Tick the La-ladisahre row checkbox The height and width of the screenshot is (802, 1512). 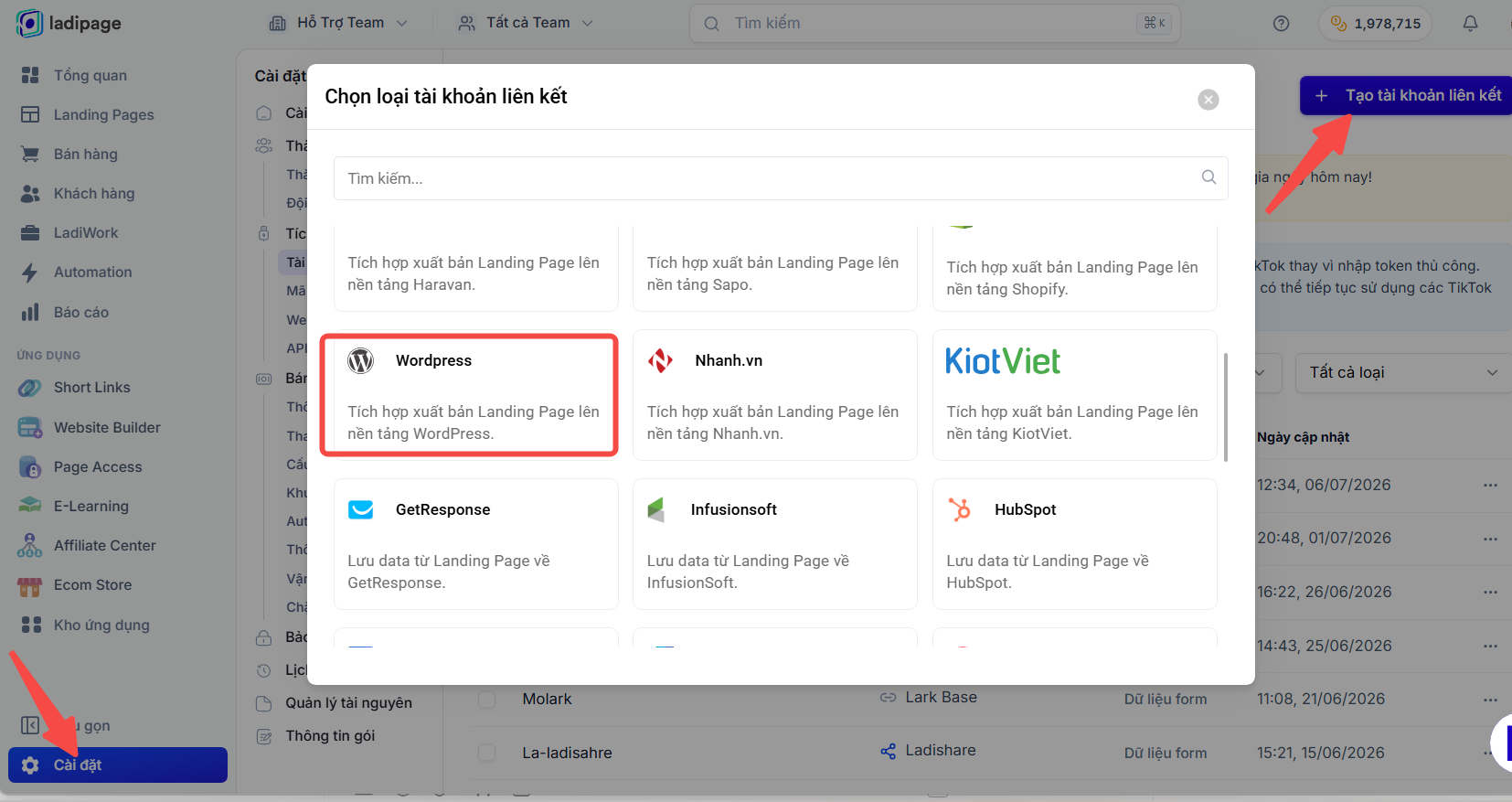(x=487, y=753)
